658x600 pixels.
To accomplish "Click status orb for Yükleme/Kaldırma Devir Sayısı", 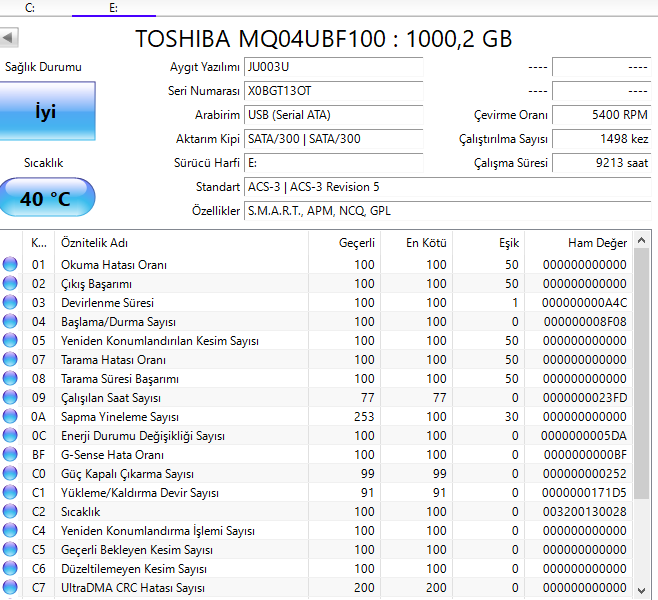I will click(x=10, y=492).
